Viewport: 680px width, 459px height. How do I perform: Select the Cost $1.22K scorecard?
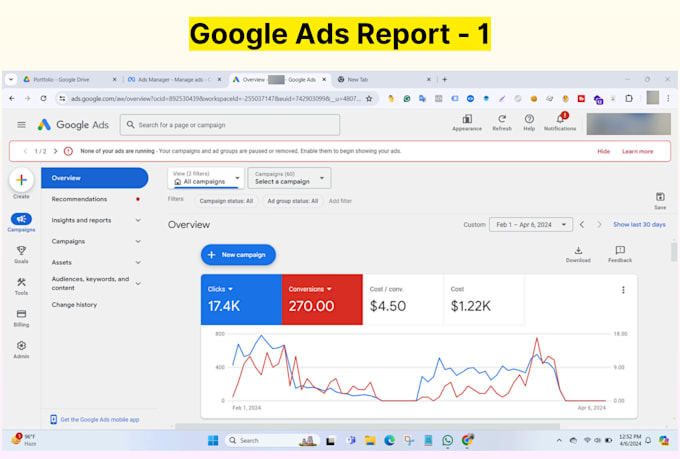point(484,299)
